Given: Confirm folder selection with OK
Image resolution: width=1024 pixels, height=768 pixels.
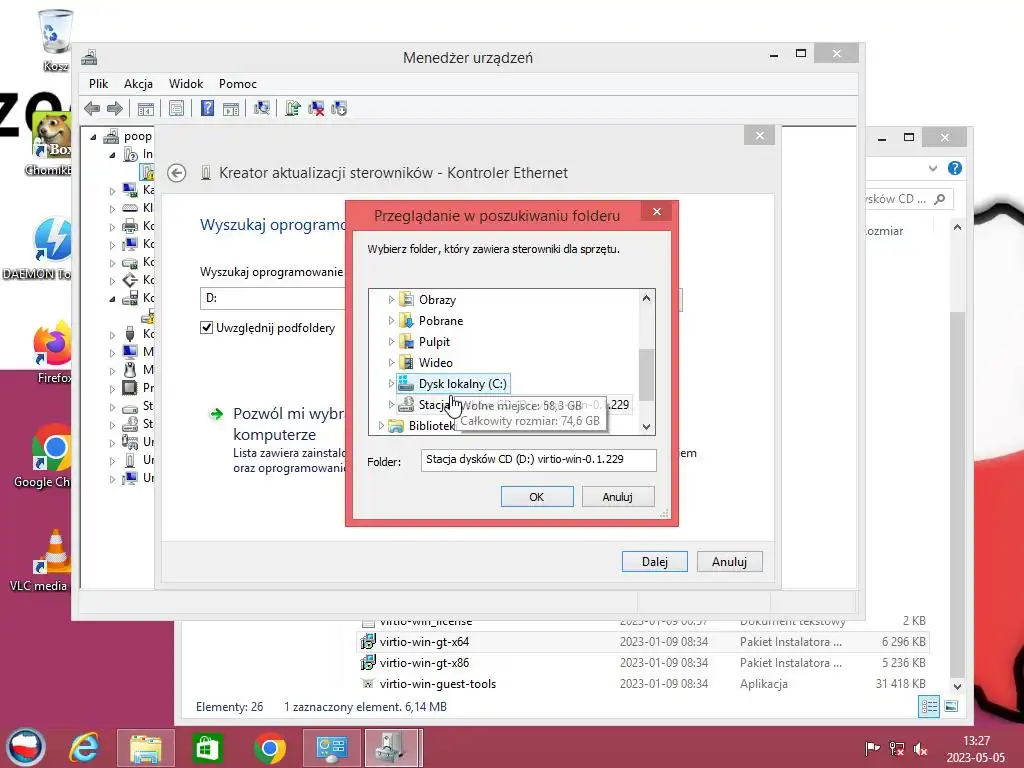Looking at the screenshot, I should tap(537, 497).
